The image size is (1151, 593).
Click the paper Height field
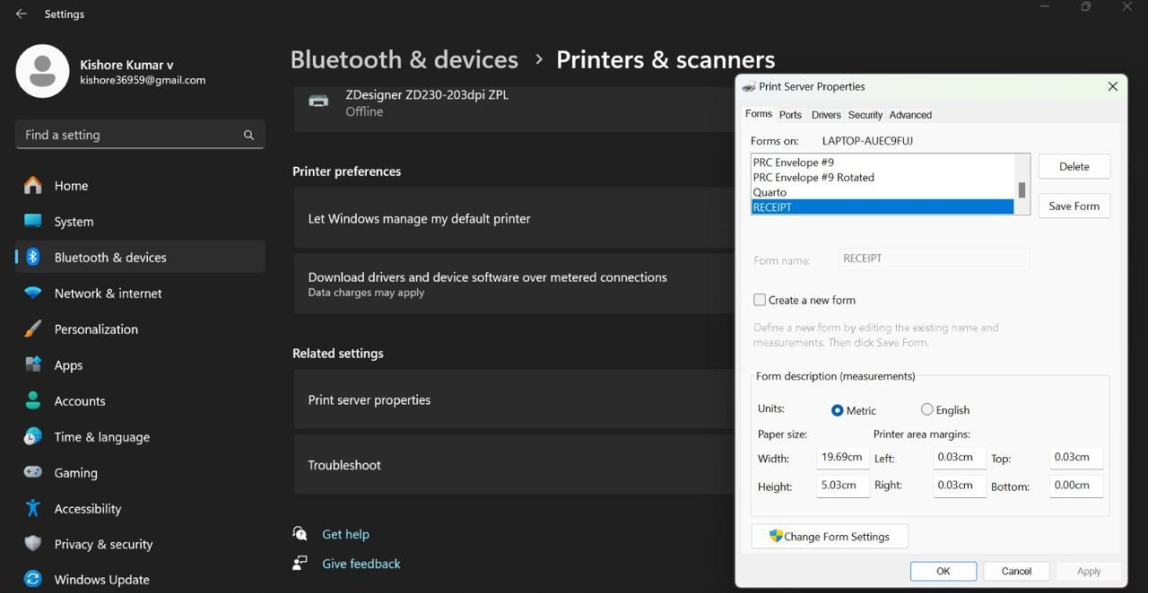[x=843, y=485]
